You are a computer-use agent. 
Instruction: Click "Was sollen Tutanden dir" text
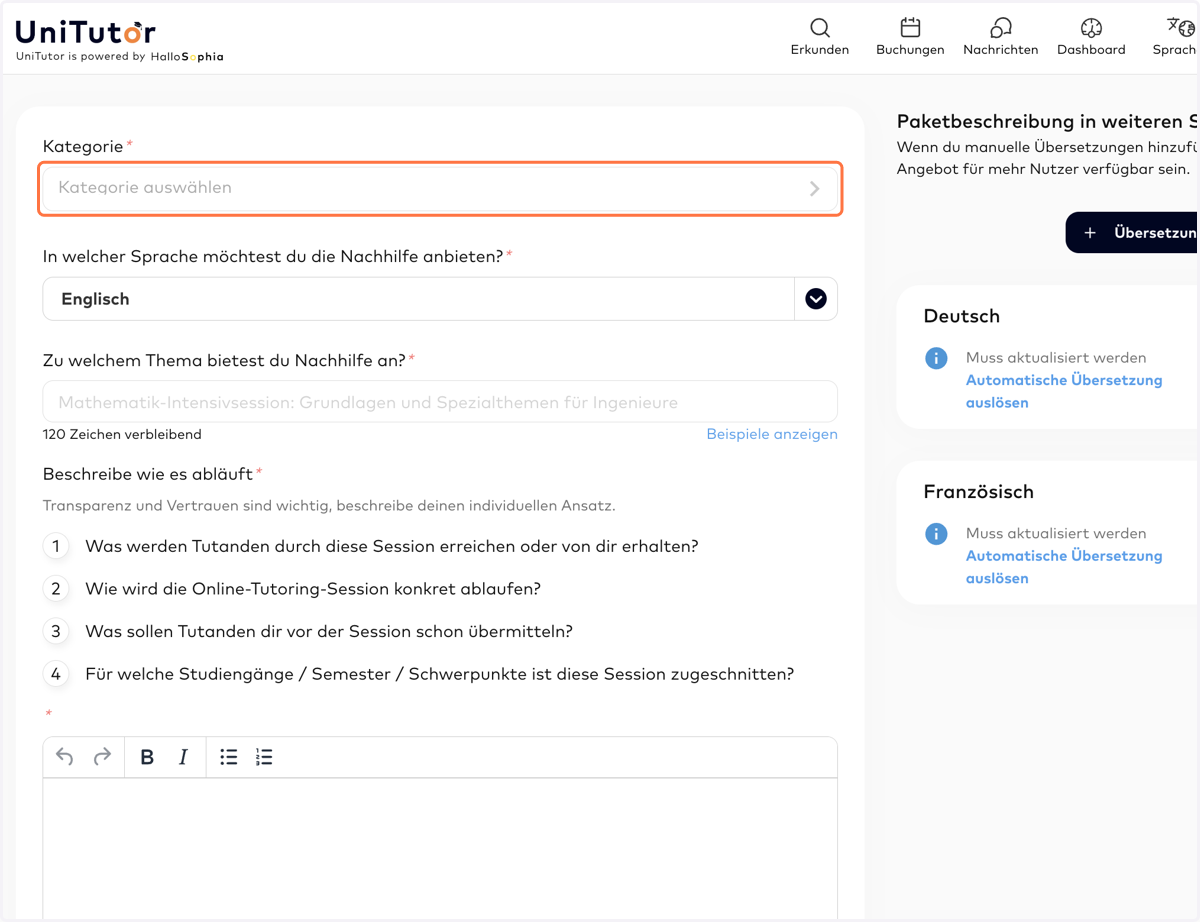tap(329, 632)
